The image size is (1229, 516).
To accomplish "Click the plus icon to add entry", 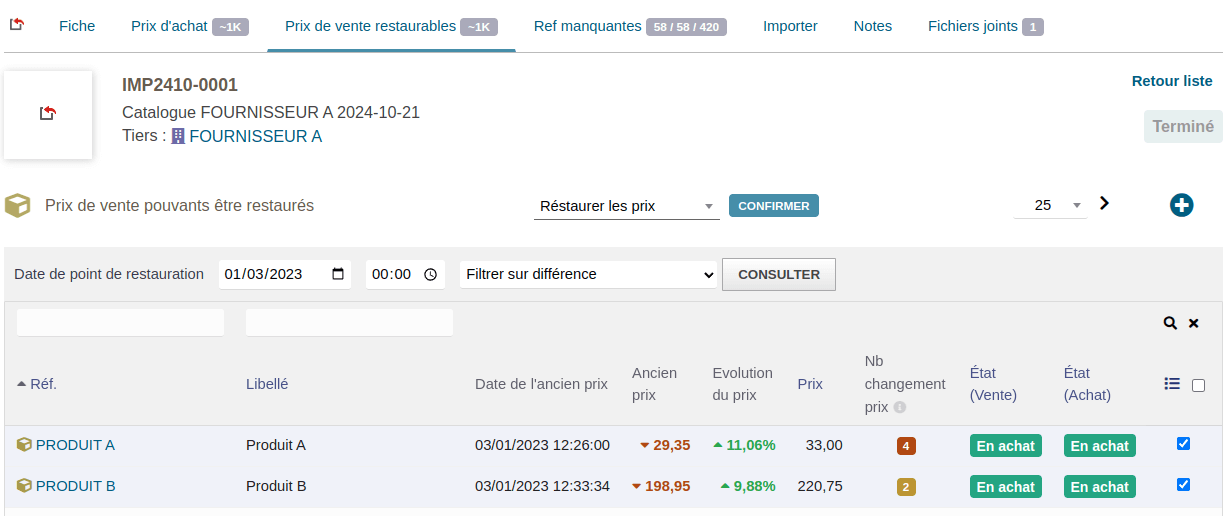I will [1181, 205].
